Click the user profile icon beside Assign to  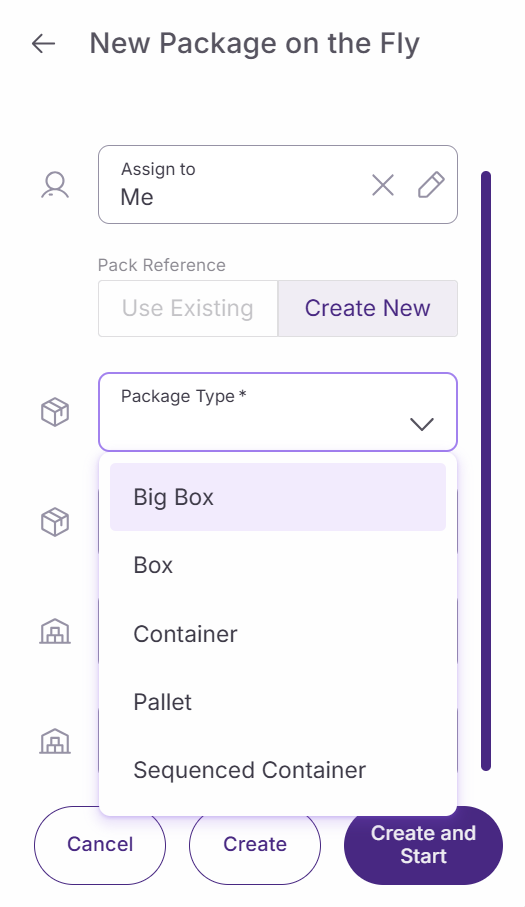click(x=55, y=185)
